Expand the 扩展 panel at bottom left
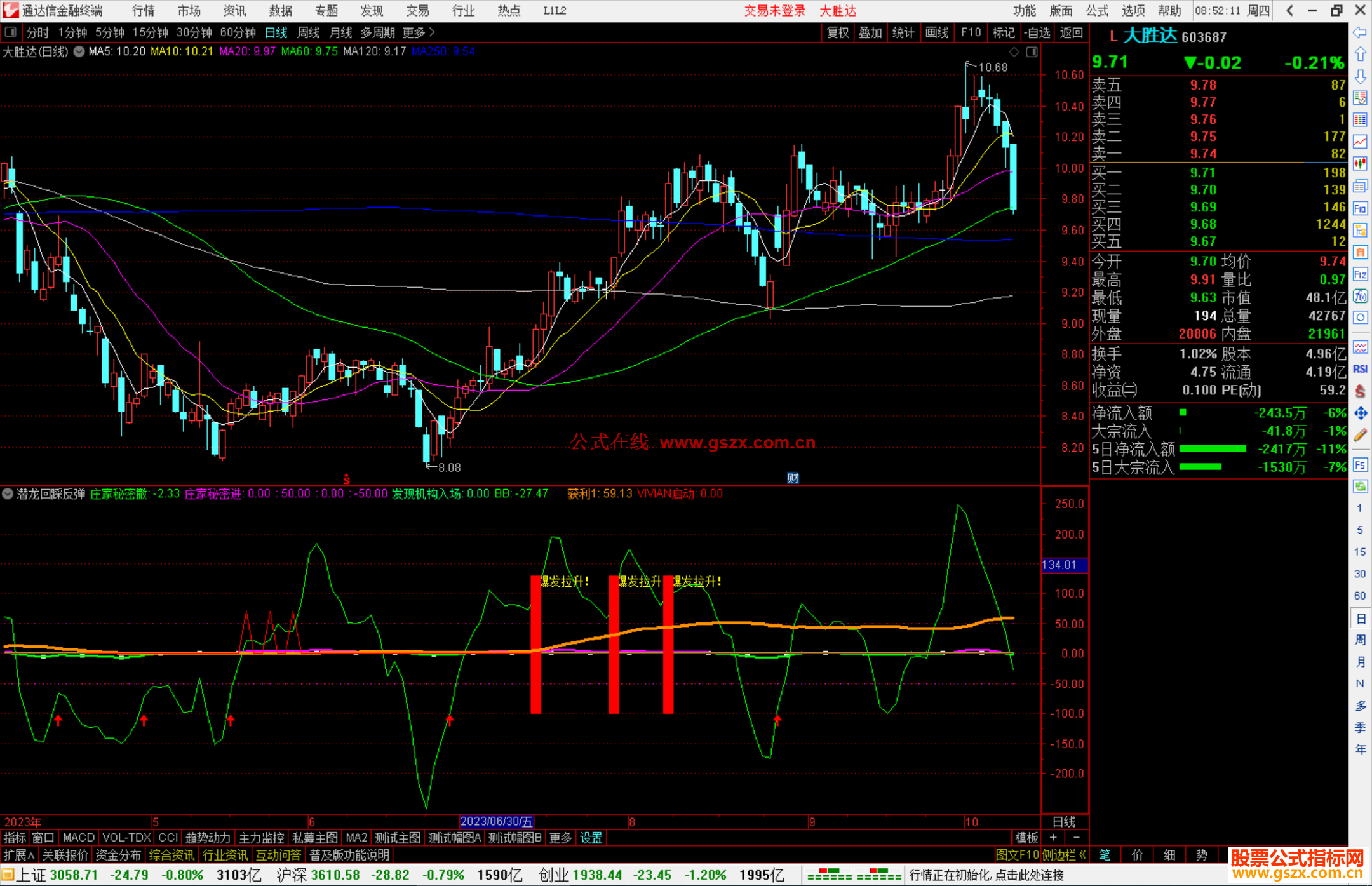The image size is (1372, 886). (x=18, y=855)
